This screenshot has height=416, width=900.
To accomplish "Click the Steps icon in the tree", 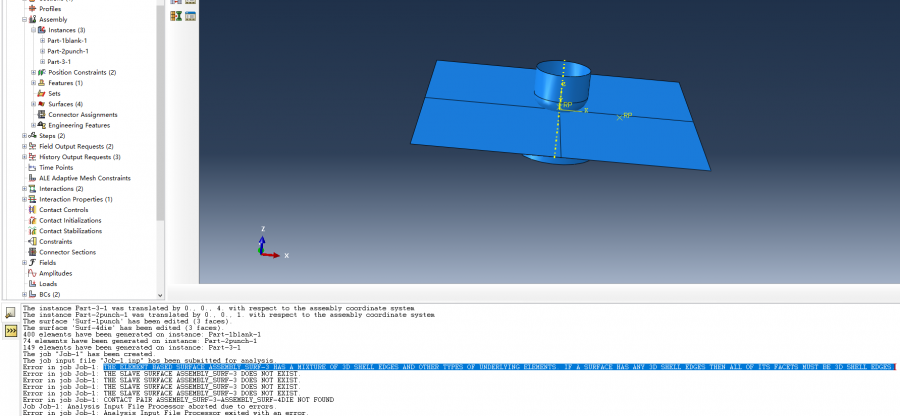I will point(32,135).
